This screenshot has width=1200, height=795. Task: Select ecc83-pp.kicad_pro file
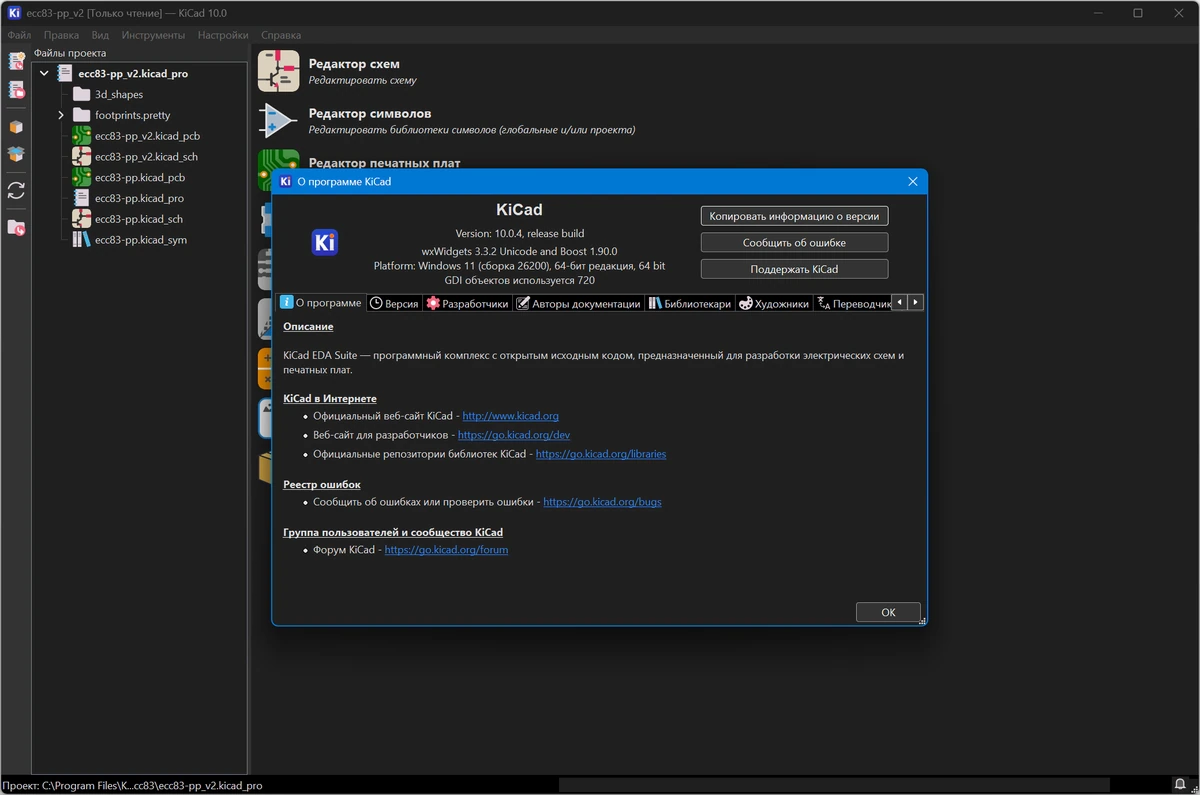point(140,199)
